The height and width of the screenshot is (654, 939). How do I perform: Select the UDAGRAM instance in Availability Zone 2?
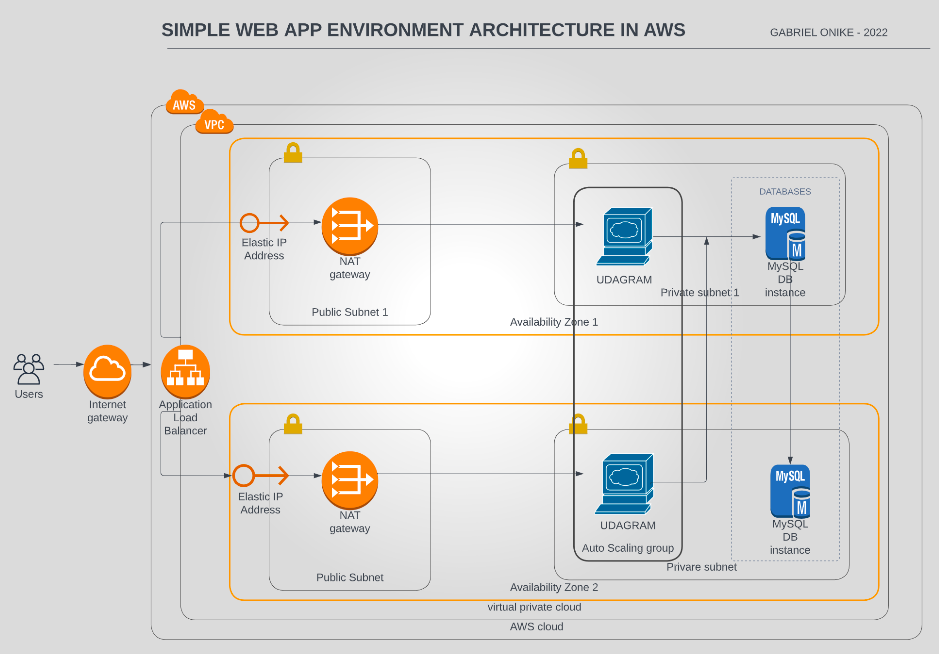pos(626,481)
